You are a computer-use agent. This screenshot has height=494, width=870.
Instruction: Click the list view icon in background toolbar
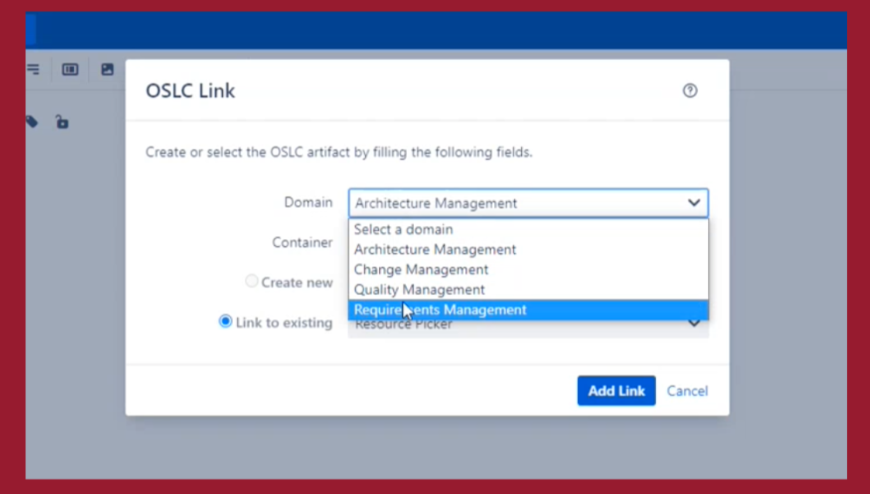(33, 69)
